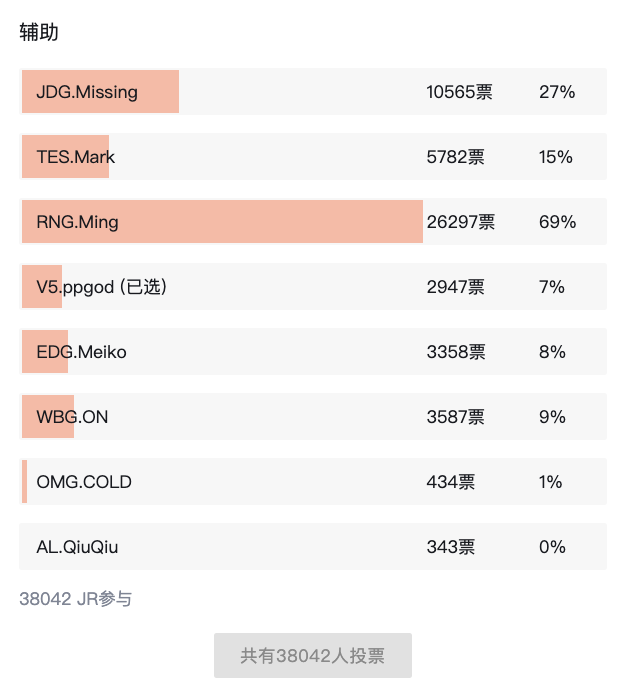Select the JDG.Missing poll option
The image size is (628, 695).
87,92
